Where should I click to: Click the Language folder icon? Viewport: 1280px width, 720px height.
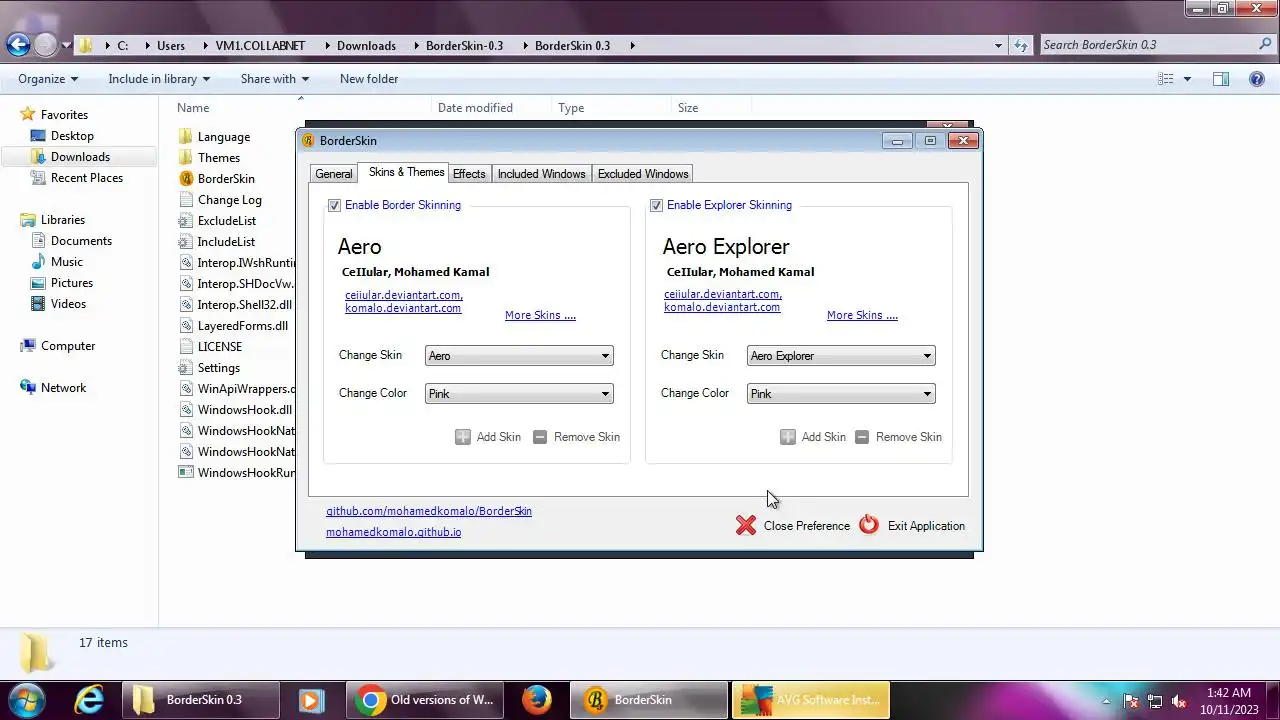click(x=185, y=136)
